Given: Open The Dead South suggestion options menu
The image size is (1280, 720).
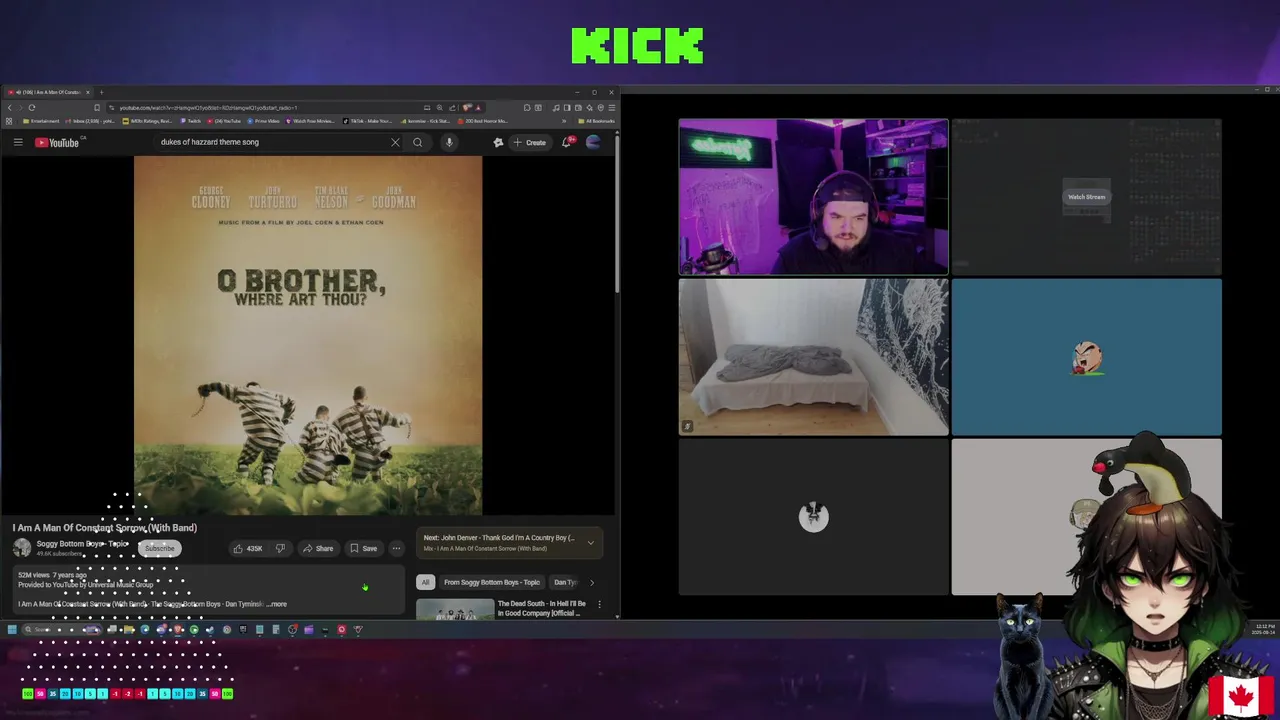Looking at the screenshot, I should point(599,604).
